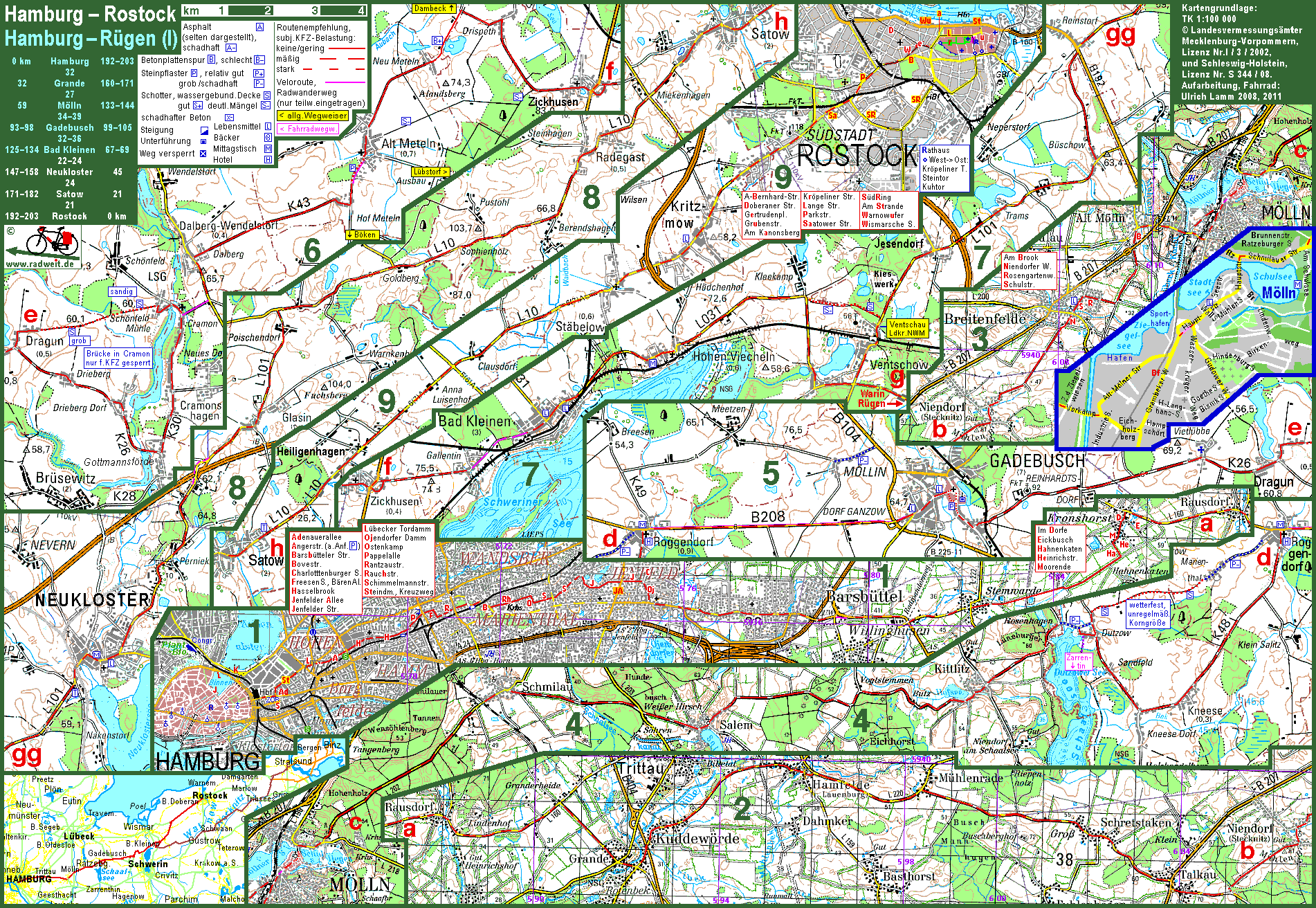Click the 'schadhafter Beton' X- legend symbol
Viewport: 1316px width, 908px height.
click(x=229, y=118)
